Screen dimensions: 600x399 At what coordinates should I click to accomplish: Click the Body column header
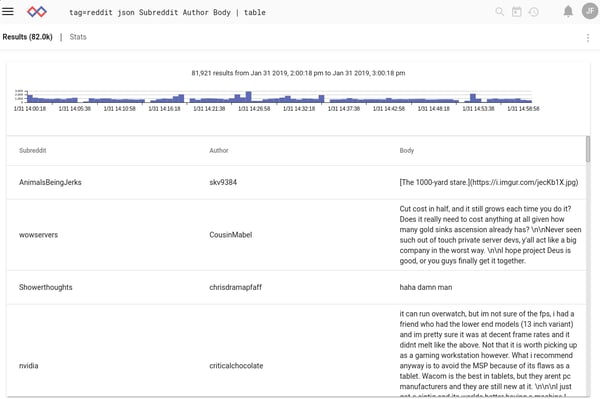pyautogui.click(x=407, y=150)
